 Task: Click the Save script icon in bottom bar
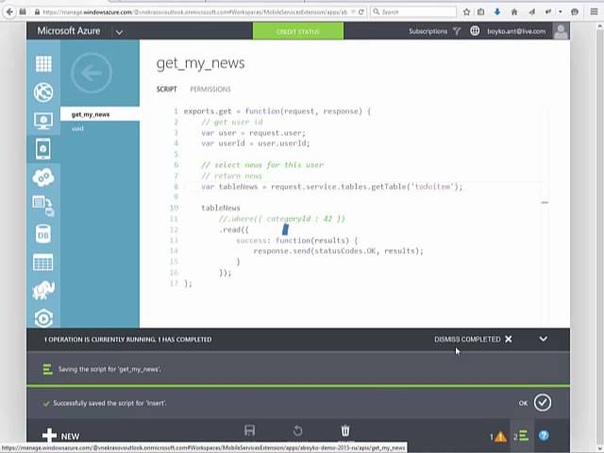pos(250,430)
